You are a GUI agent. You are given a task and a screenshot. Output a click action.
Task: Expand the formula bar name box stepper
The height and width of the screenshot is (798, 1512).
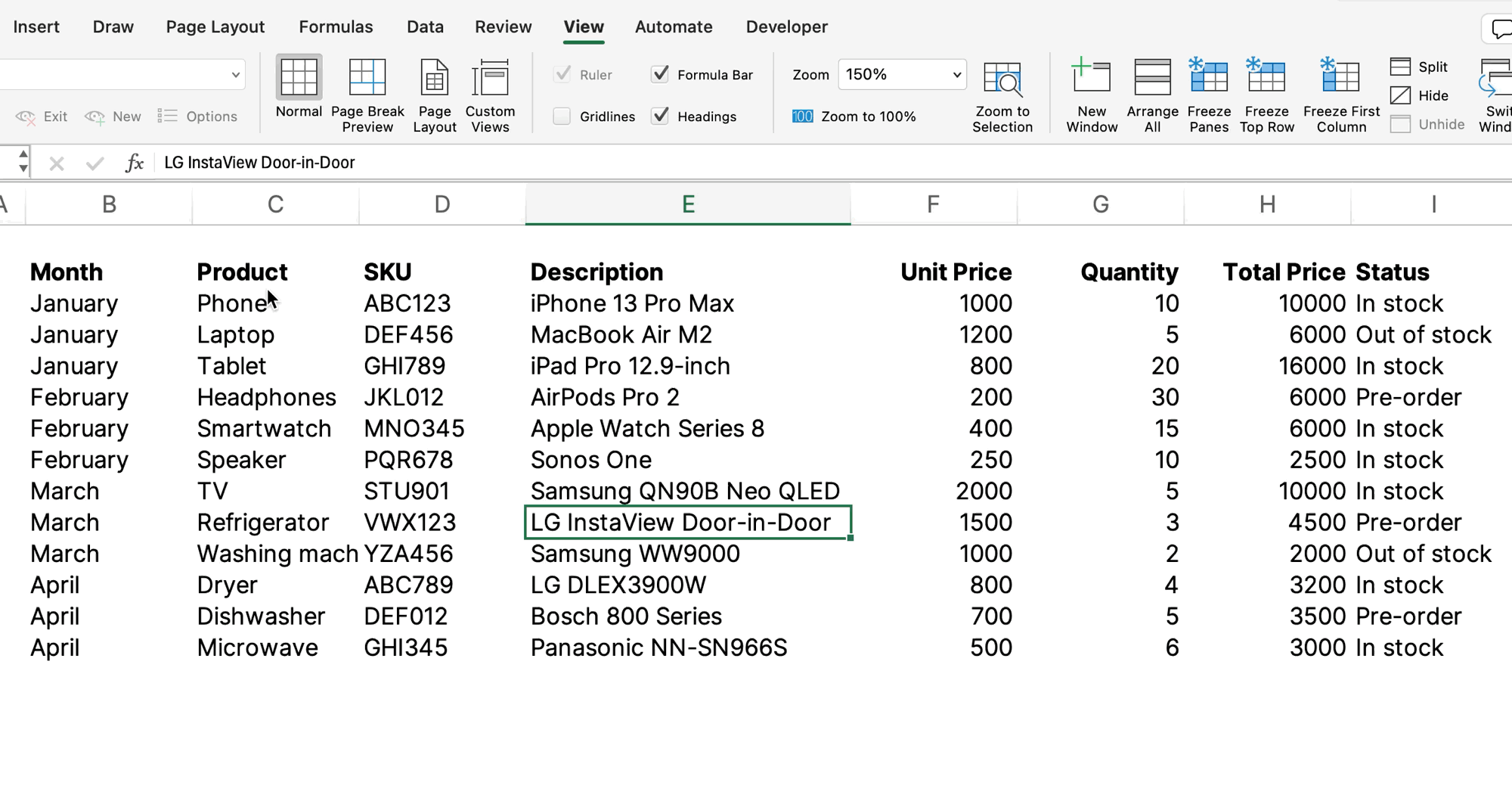tap(23, 162)
